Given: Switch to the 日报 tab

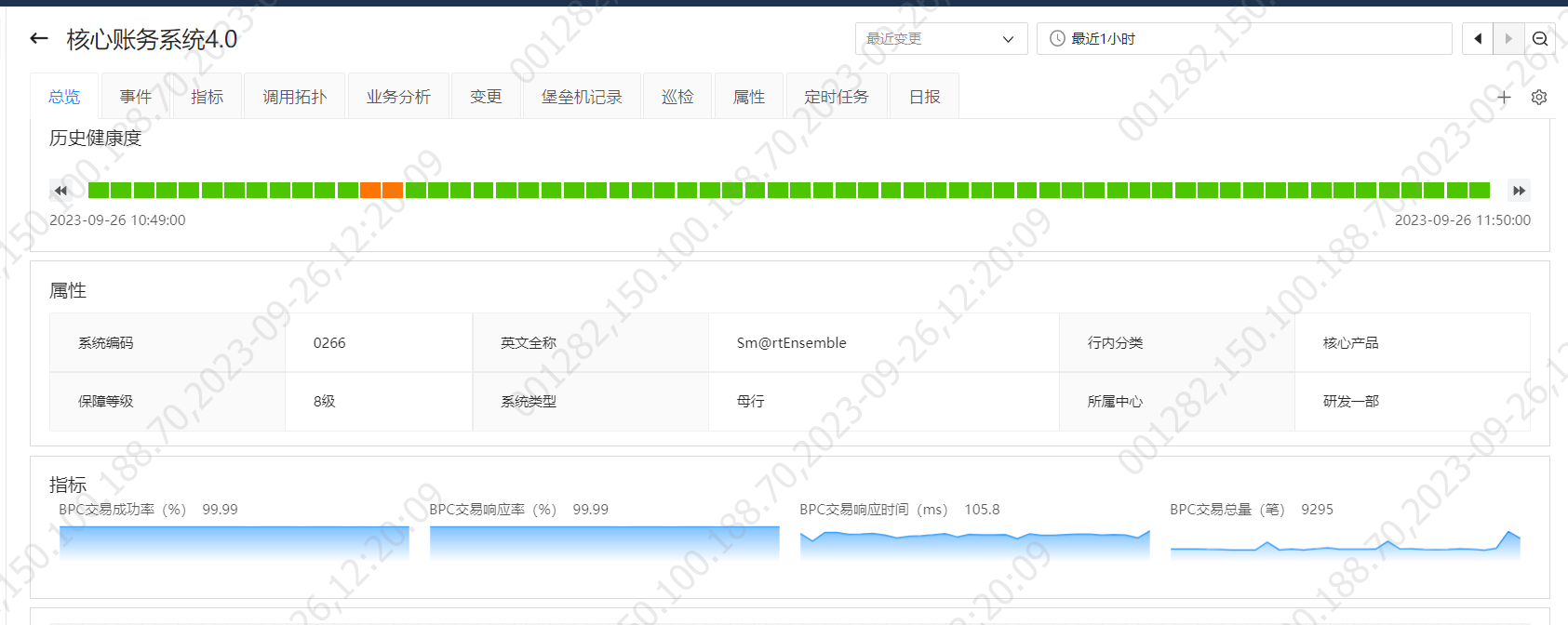Looking at the screenshot, I should tap(924, 97).
